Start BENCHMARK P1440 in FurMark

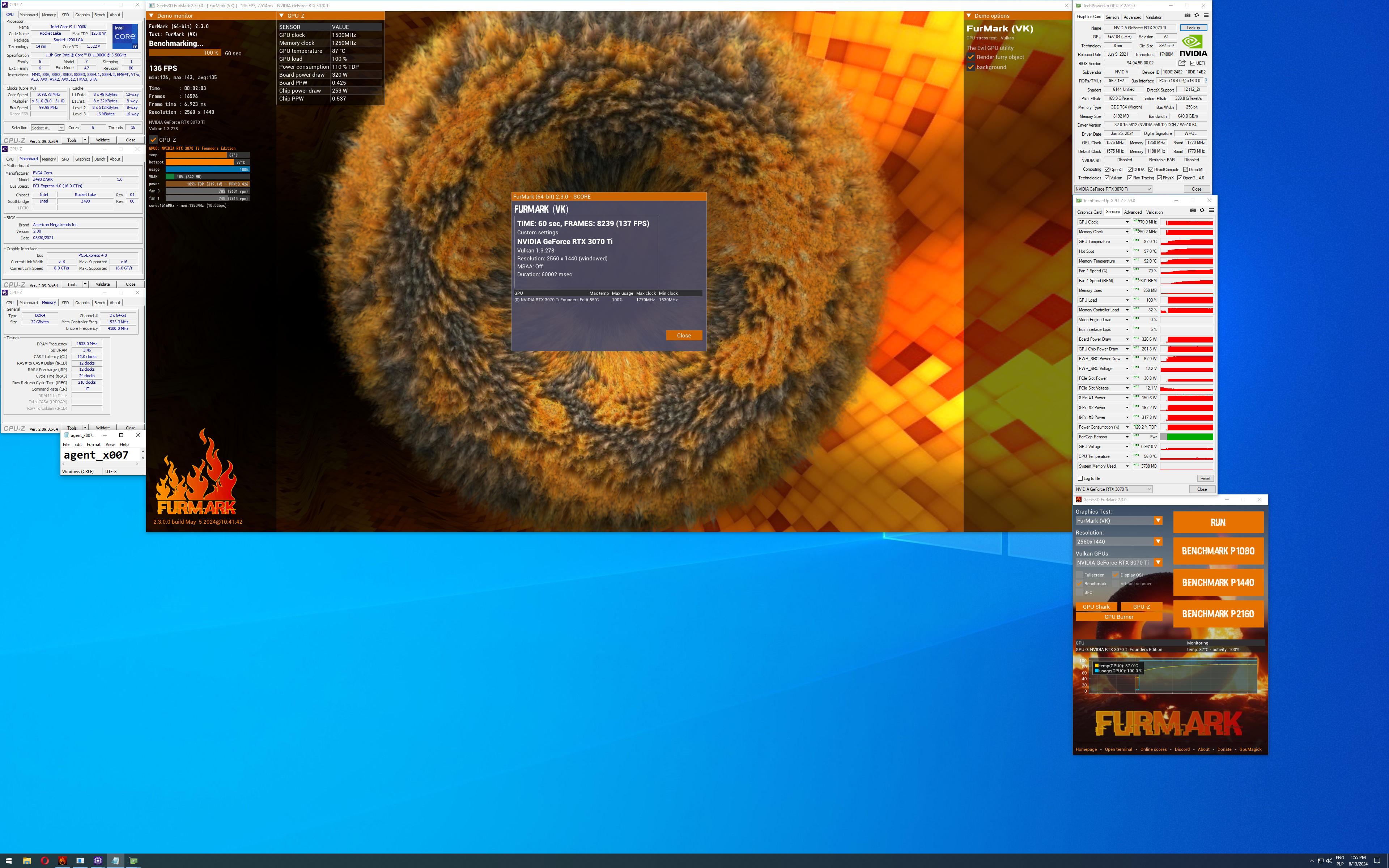point(1218,582)
